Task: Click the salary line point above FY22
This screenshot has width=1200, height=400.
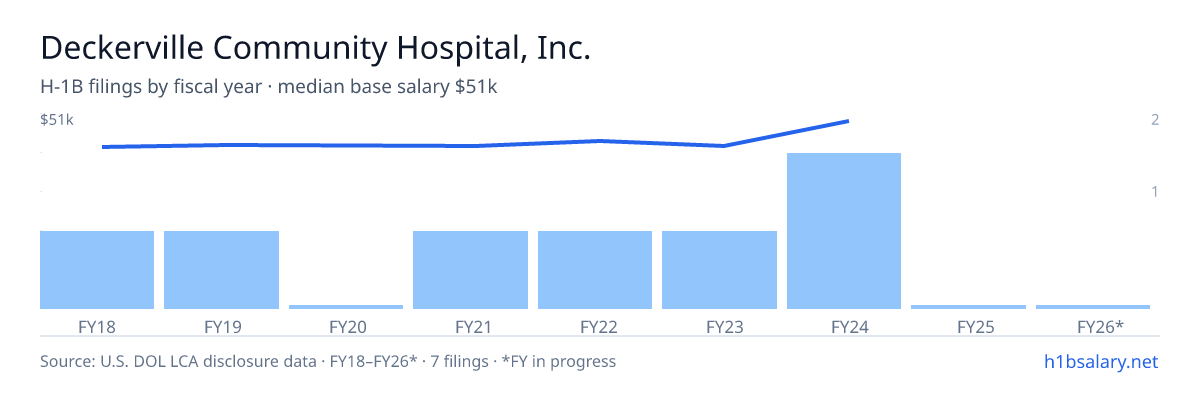Action: pyautogui.click(x=599, y=141)
